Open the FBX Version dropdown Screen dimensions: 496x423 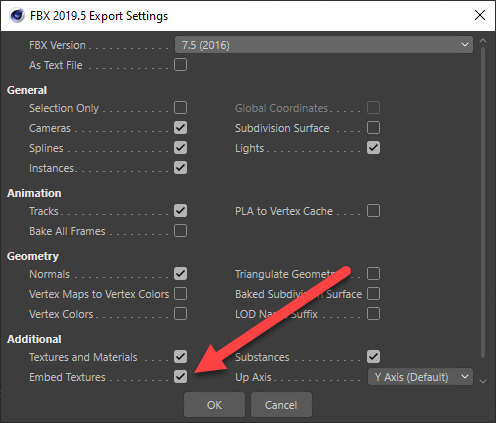(x=324, y=45)
